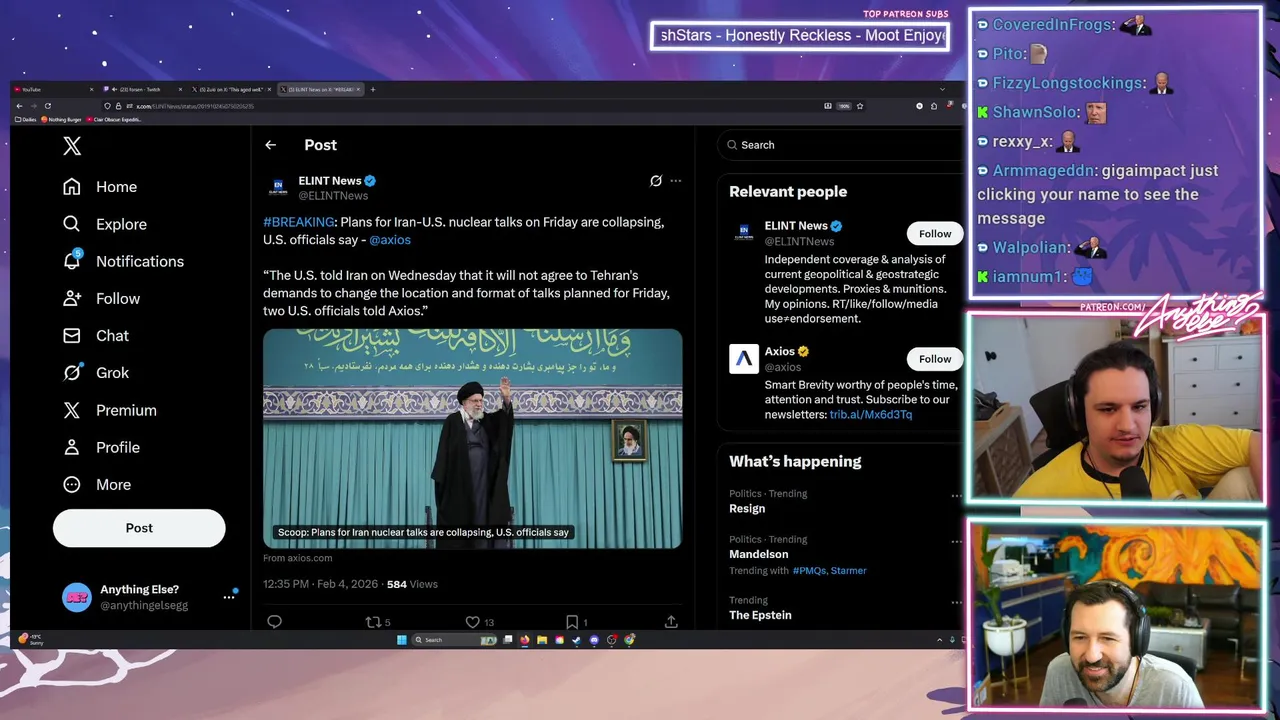Open the Profile person icon
The width and height of the screenshot is (1280, 720).
(72, 447)
